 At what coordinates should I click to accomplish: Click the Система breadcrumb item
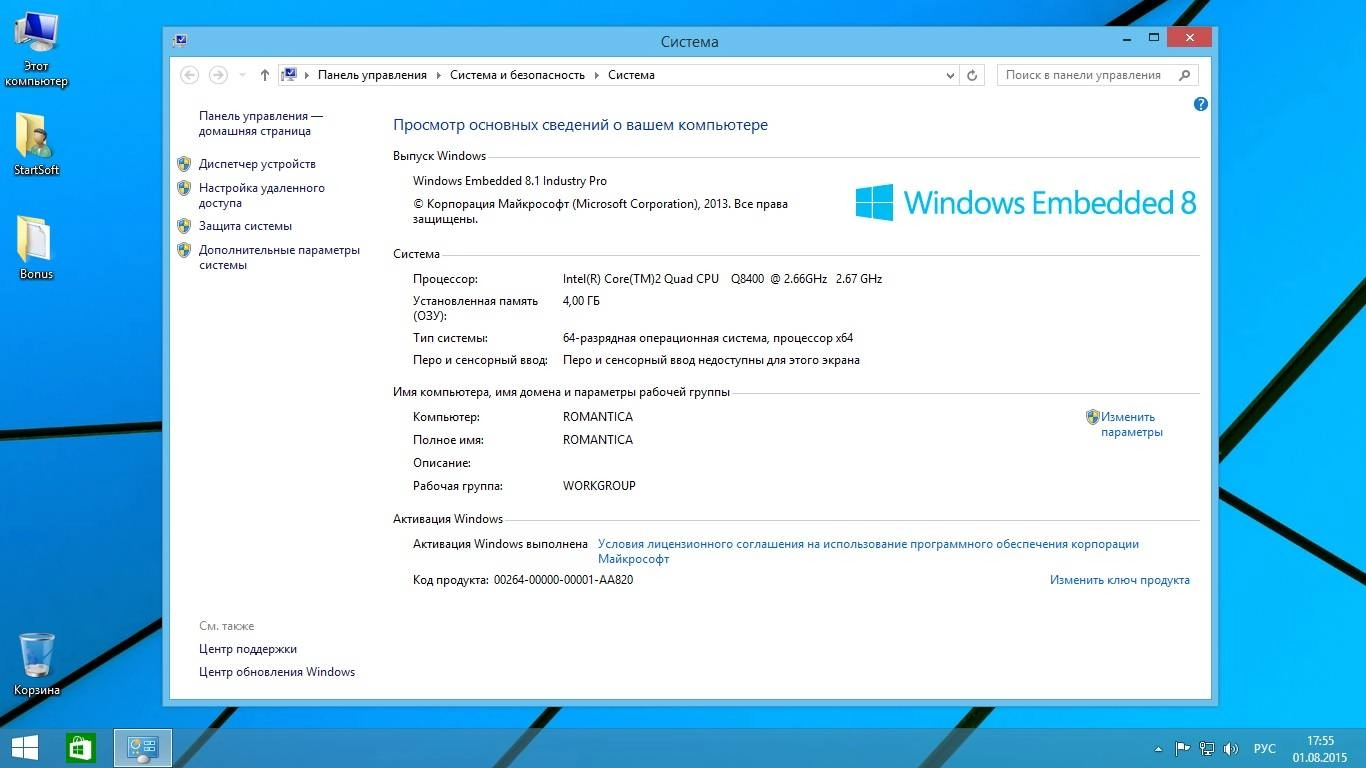631,75
